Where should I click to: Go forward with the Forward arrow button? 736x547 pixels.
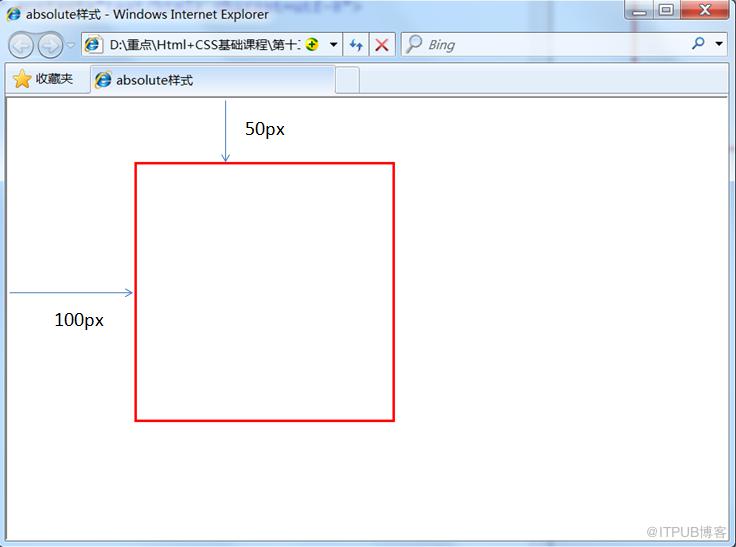(50, 46)
